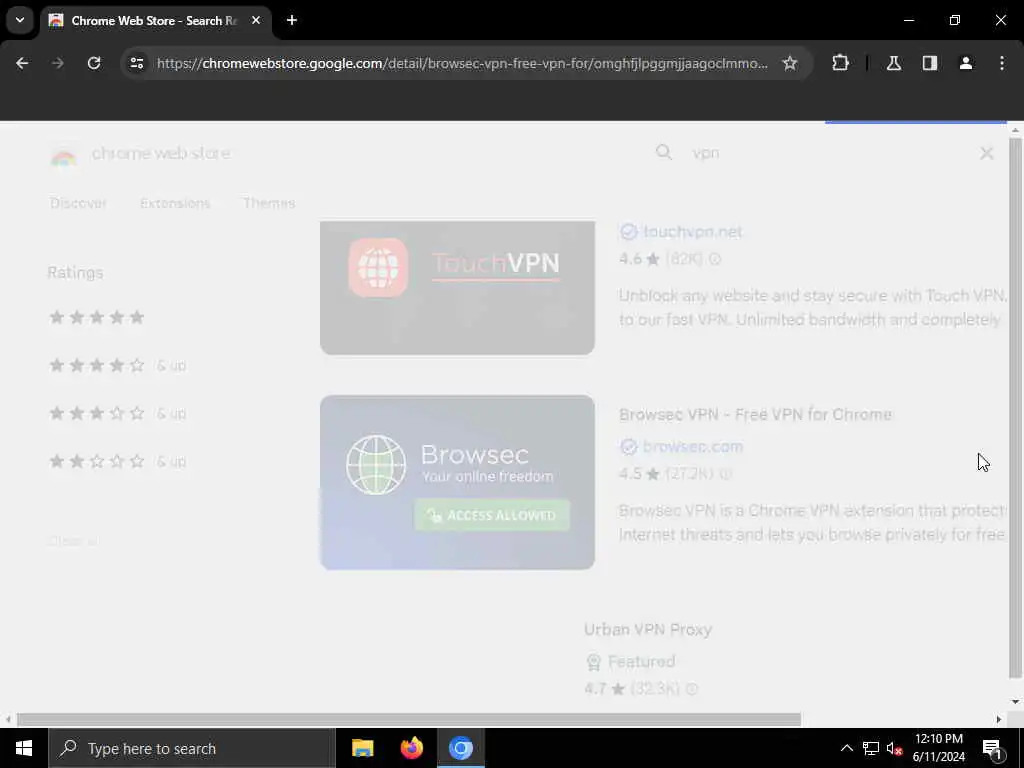Image resolution: width=1024 pixels, height=768 pixels.
Task: Click the Featured badge under Urban VPN Proxy
Action: click(x=631, y=662)
